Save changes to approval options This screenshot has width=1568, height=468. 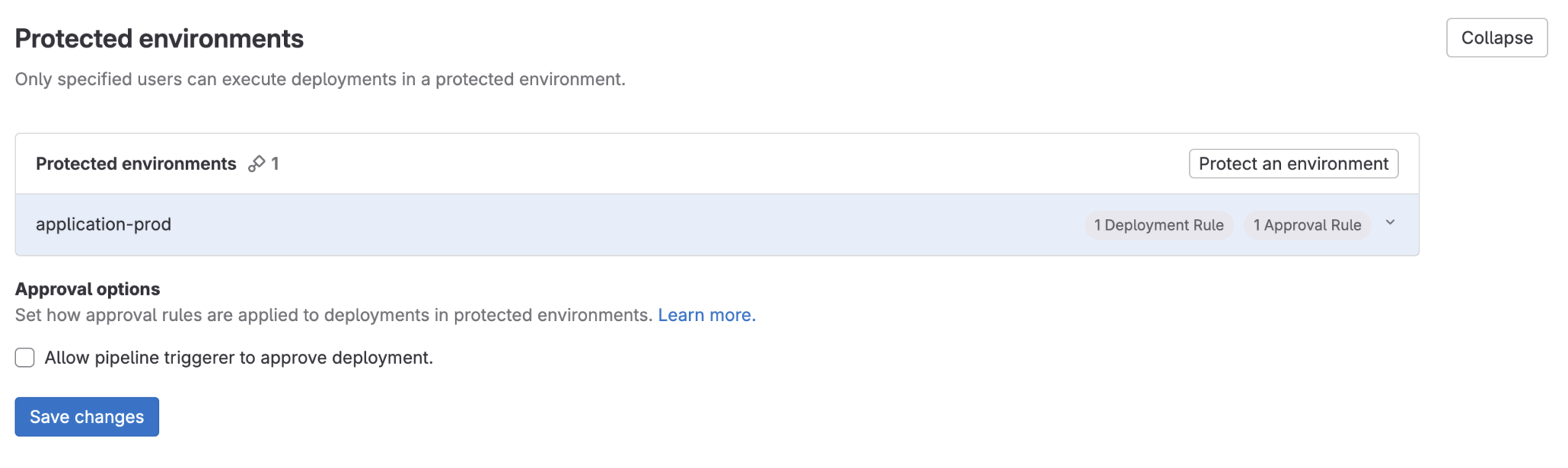(x=87, y=417)
